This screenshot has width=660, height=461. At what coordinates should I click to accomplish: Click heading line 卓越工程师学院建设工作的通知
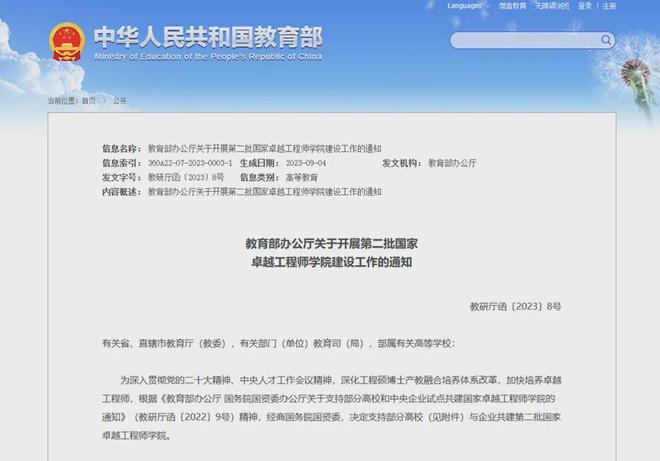(331, 262)
